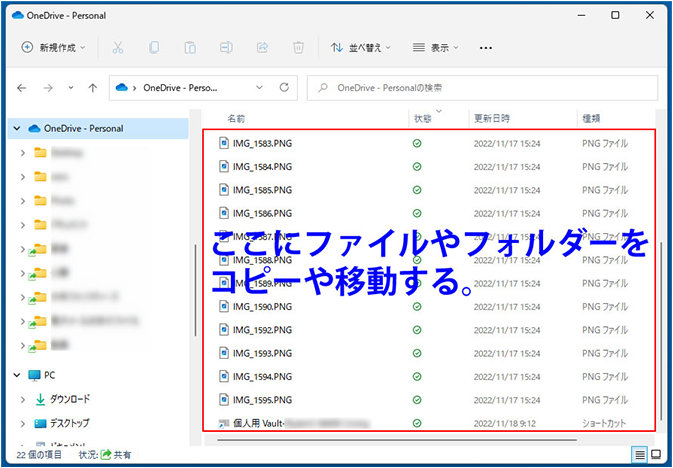Expand the address bar history dropdown
The image size is (673, 468).
(259, 88)
